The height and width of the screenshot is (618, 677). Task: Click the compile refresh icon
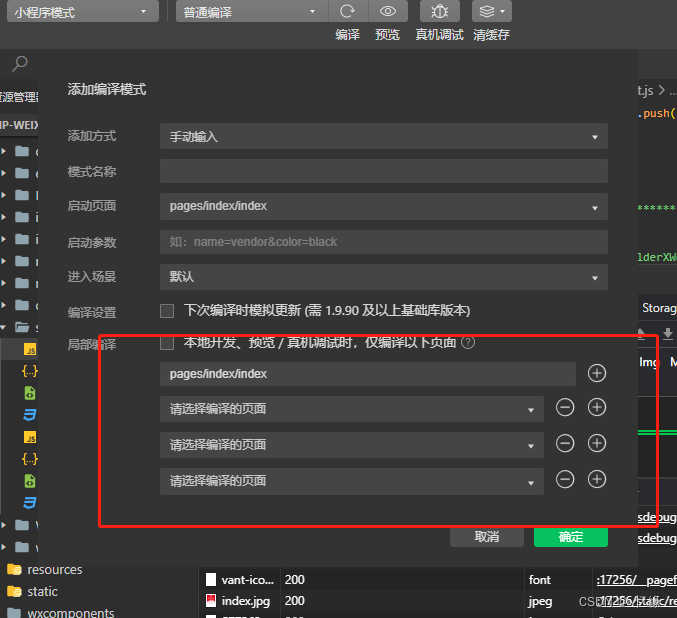(x=348, y=11)
